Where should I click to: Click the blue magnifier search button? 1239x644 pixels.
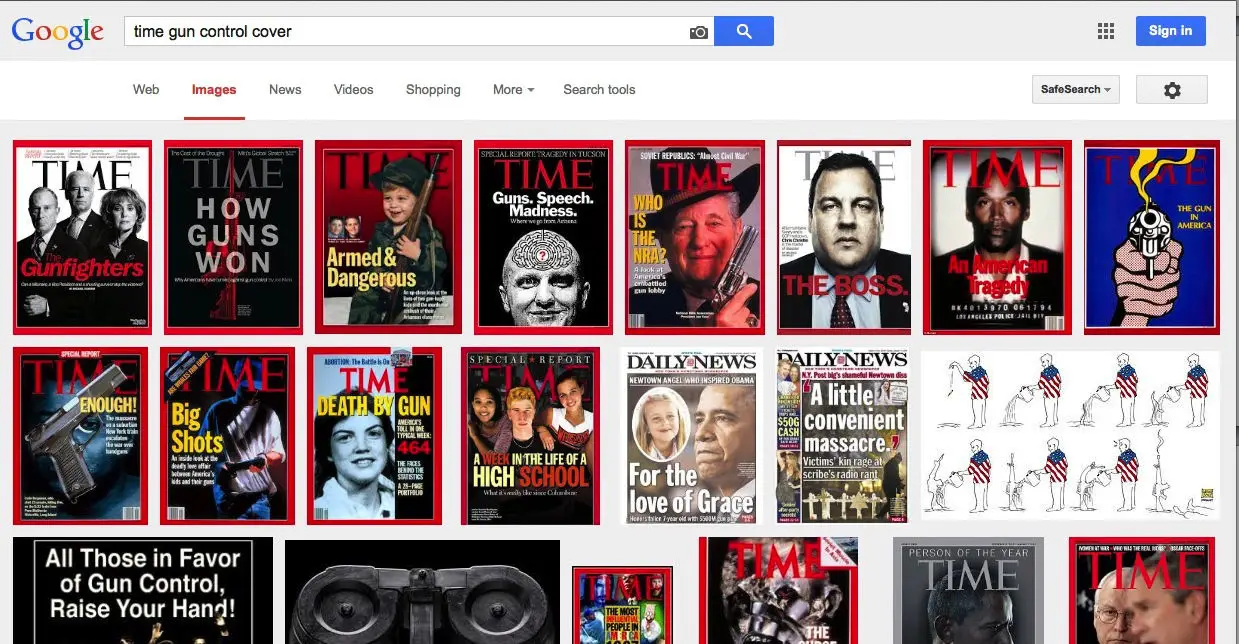744,31
